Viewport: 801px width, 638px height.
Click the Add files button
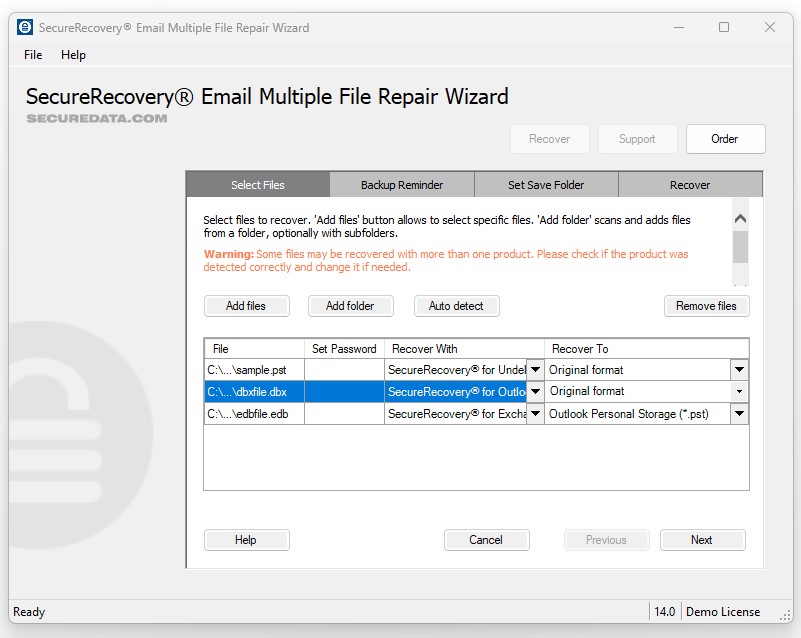pyautogui.click(x=246, y=306)
